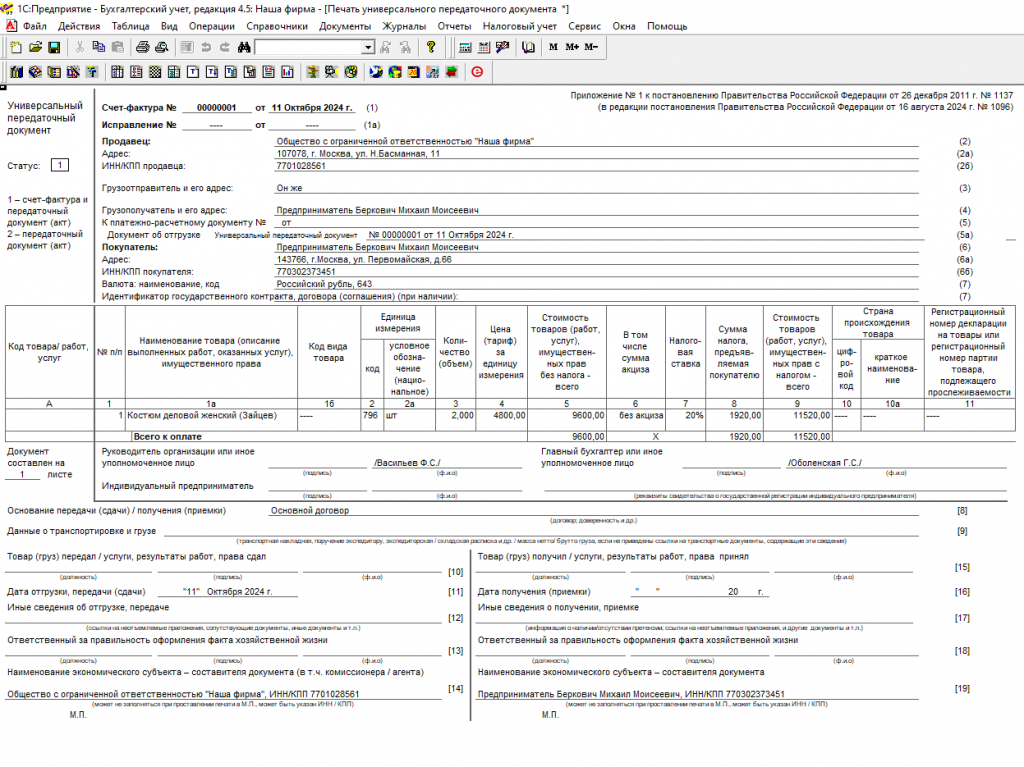Open the Отчеты menu
Screen dimensions: 1024x767
[x=455, y=26]
